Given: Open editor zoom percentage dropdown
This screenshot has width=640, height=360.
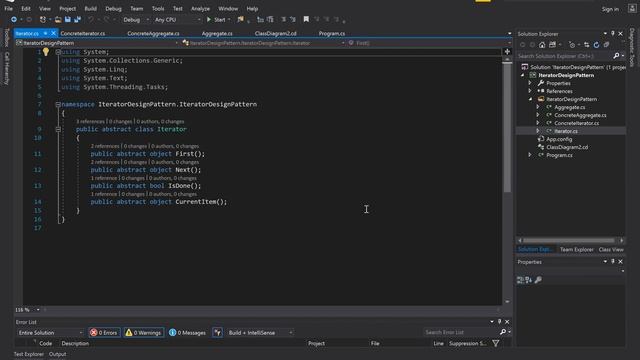Looking at the screenshot, I should point(27,310).
